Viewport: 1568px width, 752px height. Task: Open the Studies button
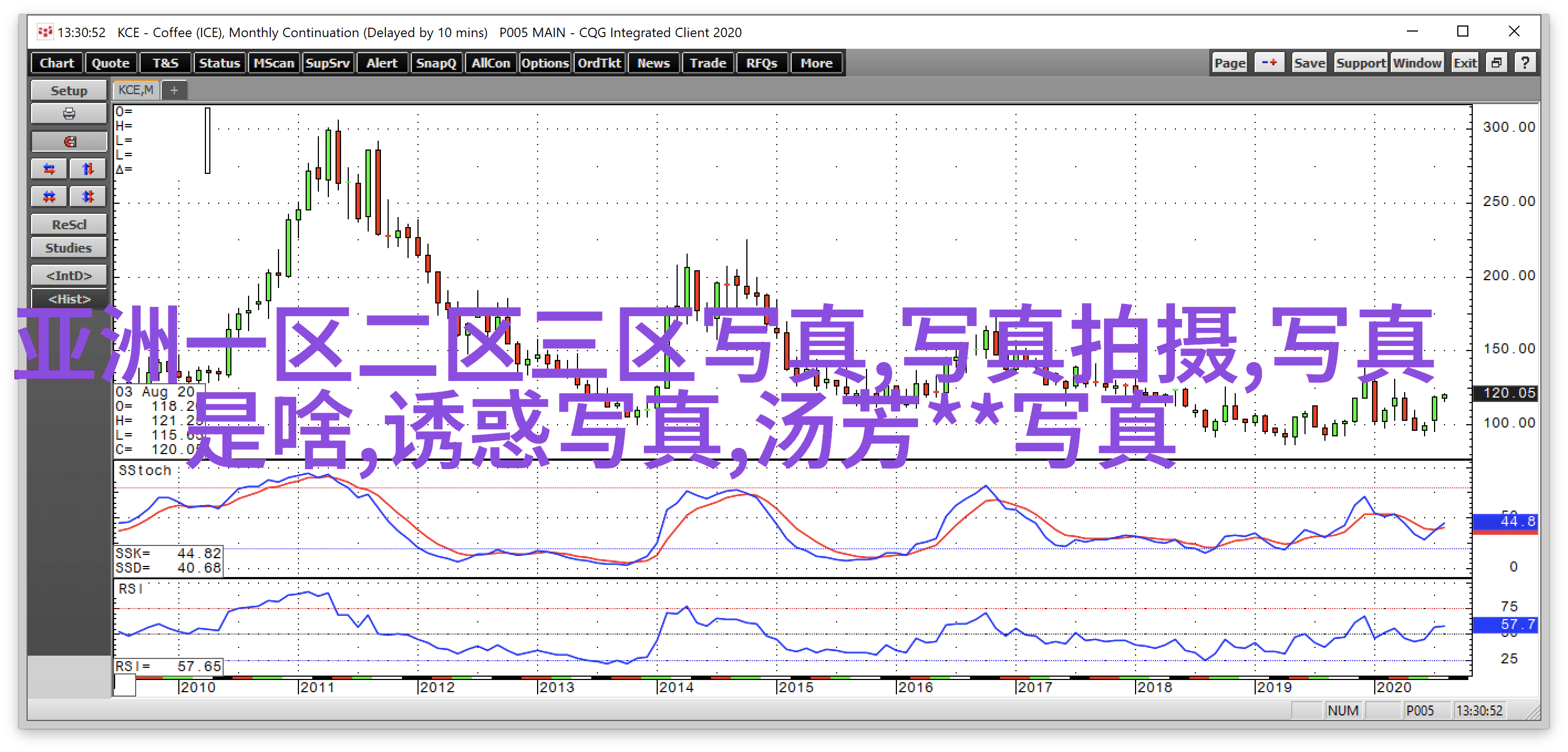(69, 248)
